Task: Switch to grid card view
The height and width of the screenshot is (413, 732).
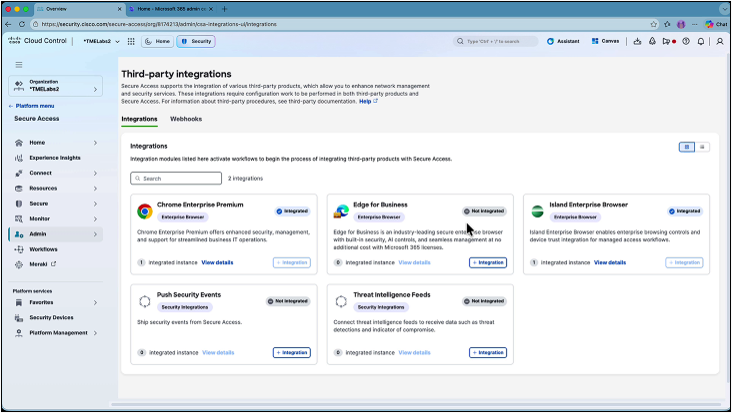Action: (x=687, y=147)
